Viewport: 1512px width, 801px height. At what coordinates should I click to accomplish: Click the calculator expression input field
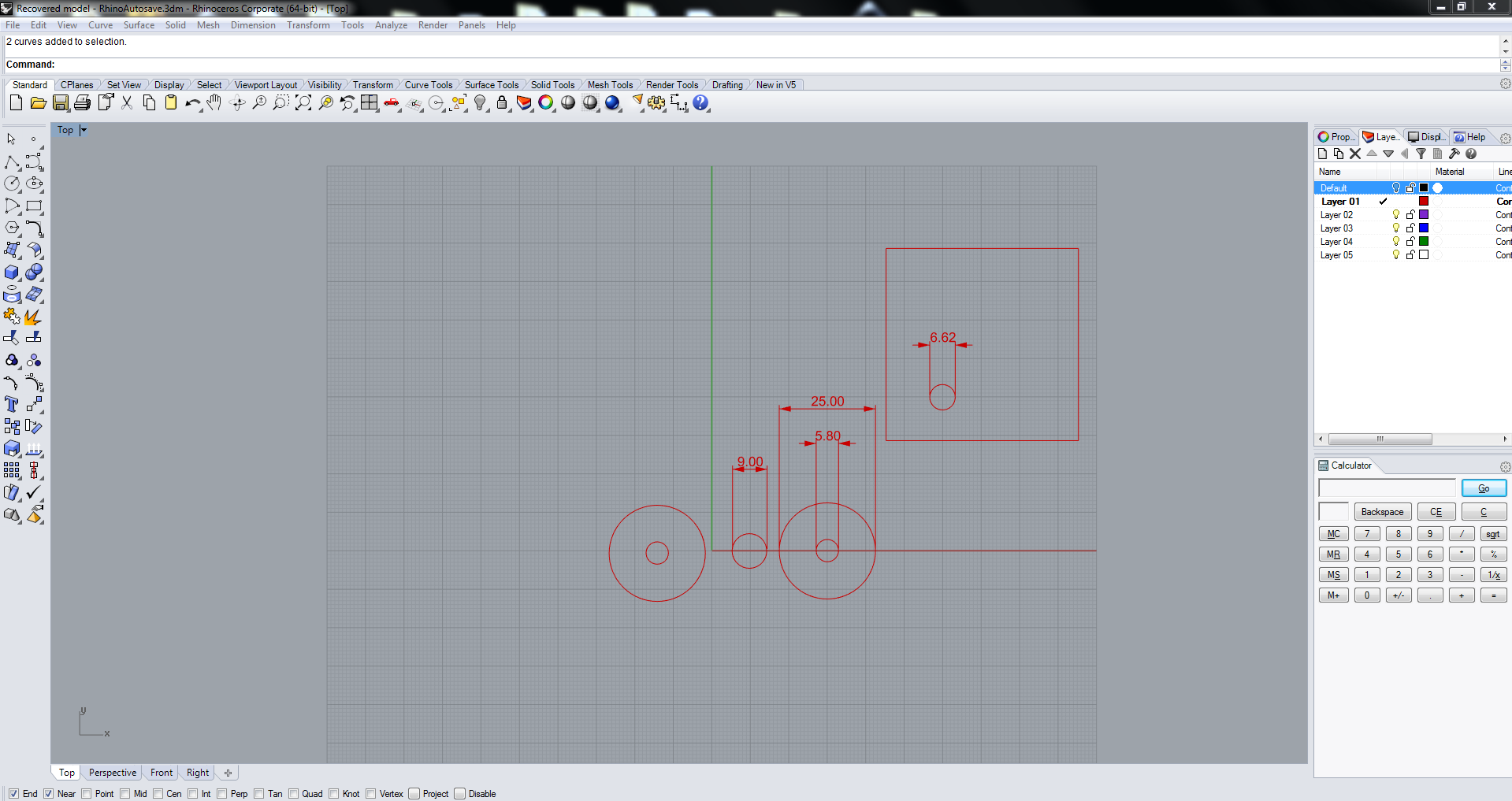click(x=1387, y=488)
